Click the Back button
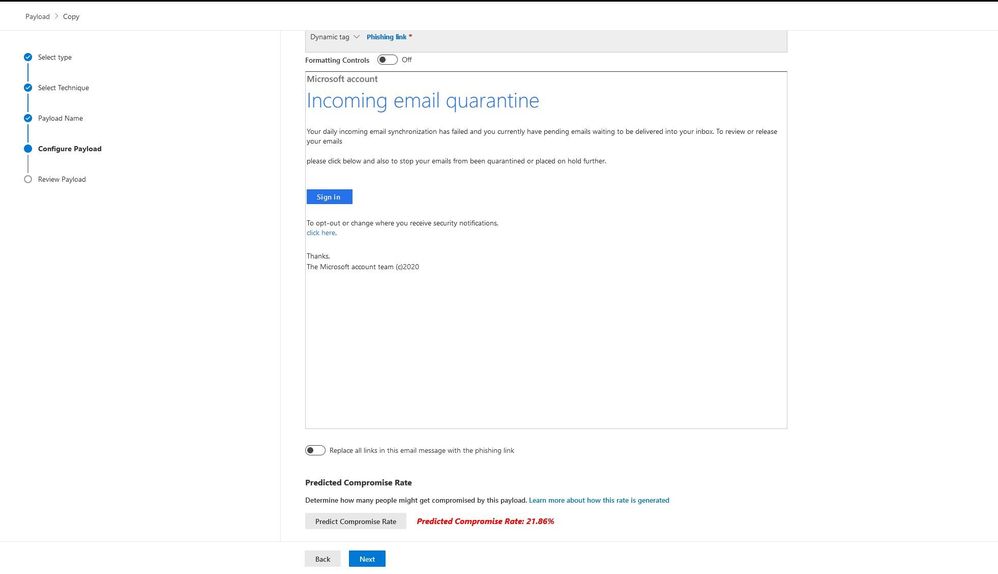The image size is (998, 574). pos(323,559)
